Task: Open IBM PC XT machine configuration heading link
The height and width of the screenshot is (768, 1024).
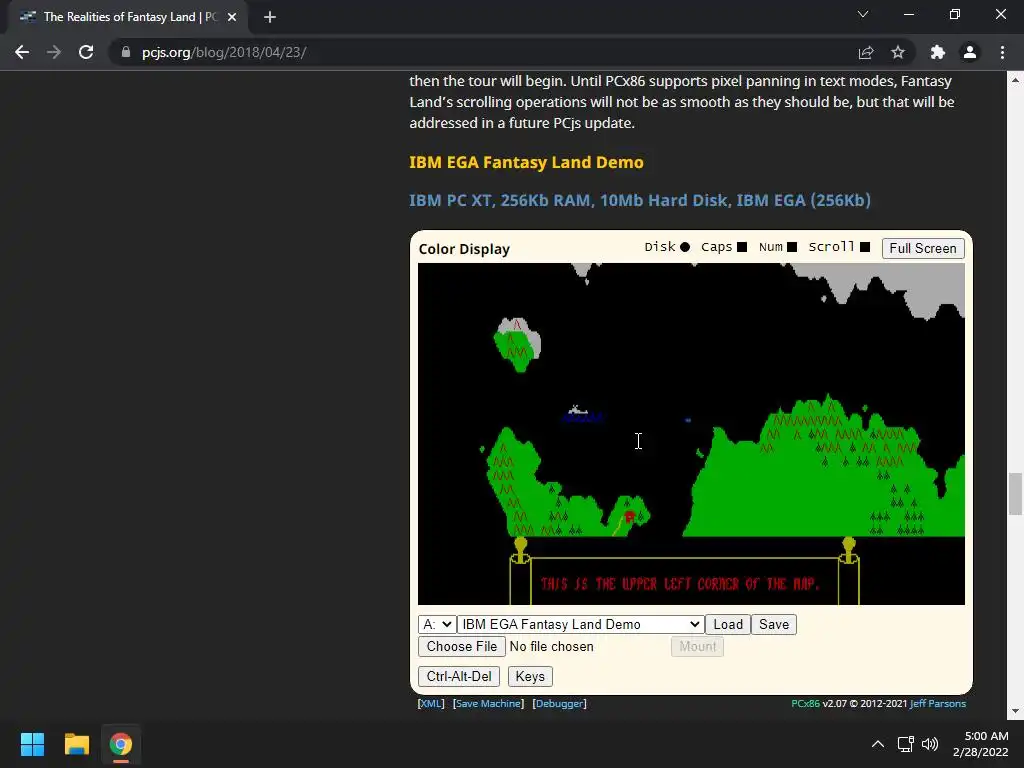Action: tap(640, 200)
